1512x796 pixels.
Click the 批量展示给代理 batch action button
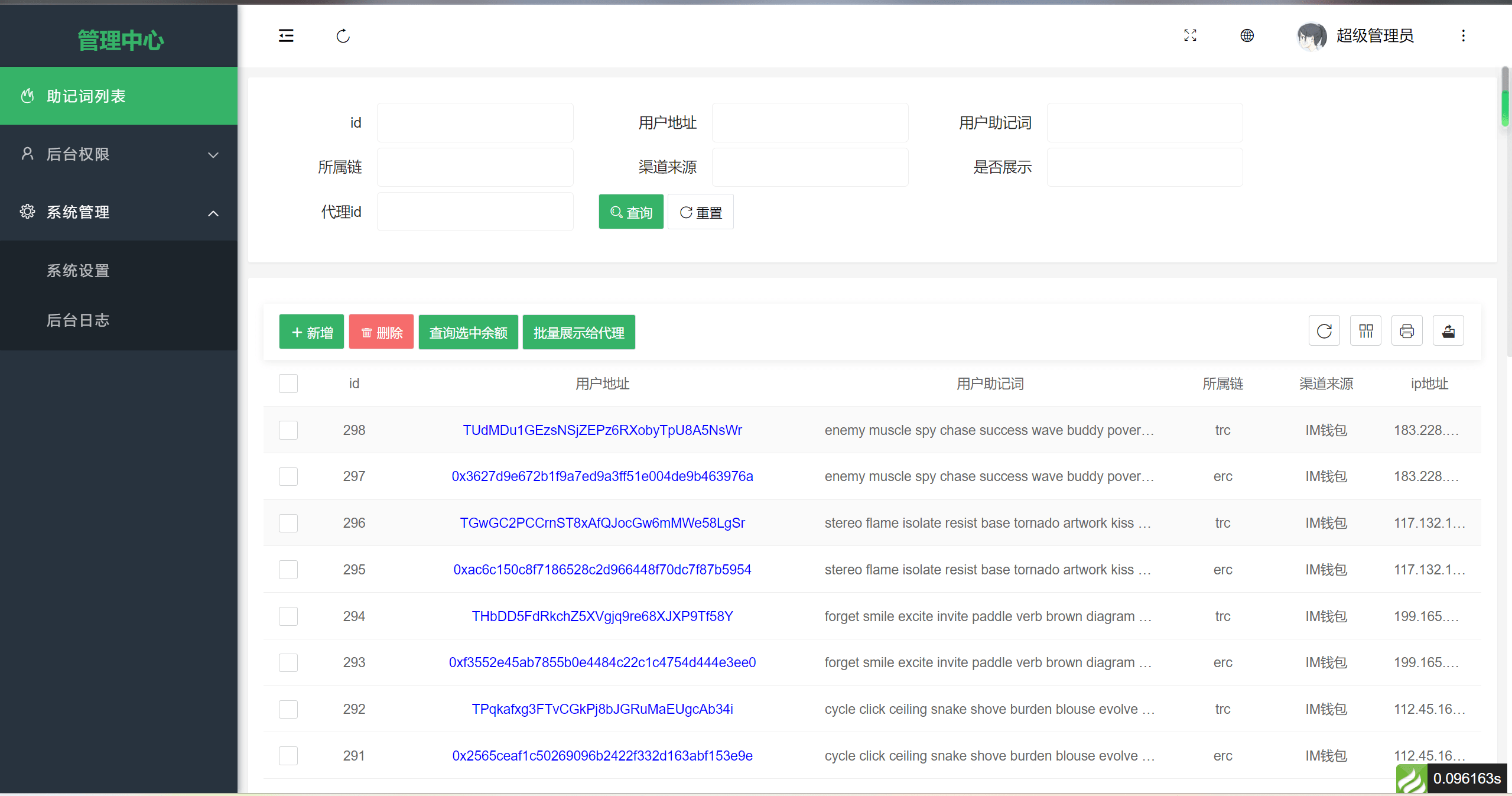point(579,333)
